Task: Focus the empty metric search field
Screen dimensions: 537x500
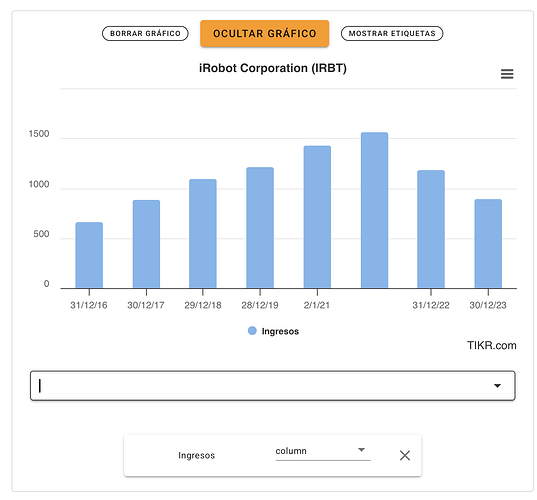Action: pyautogui.click(x=273, y=386)
